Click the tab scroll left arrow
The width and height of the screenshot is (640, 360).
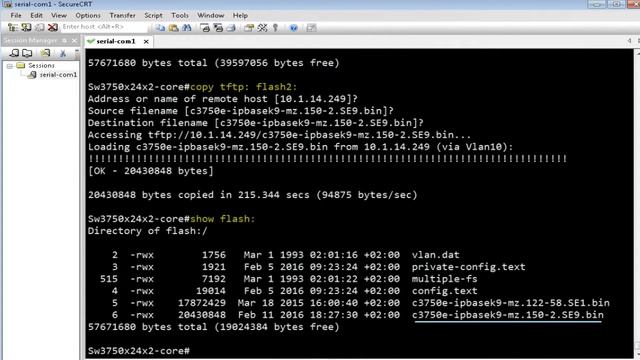click(x=629, y=40)
